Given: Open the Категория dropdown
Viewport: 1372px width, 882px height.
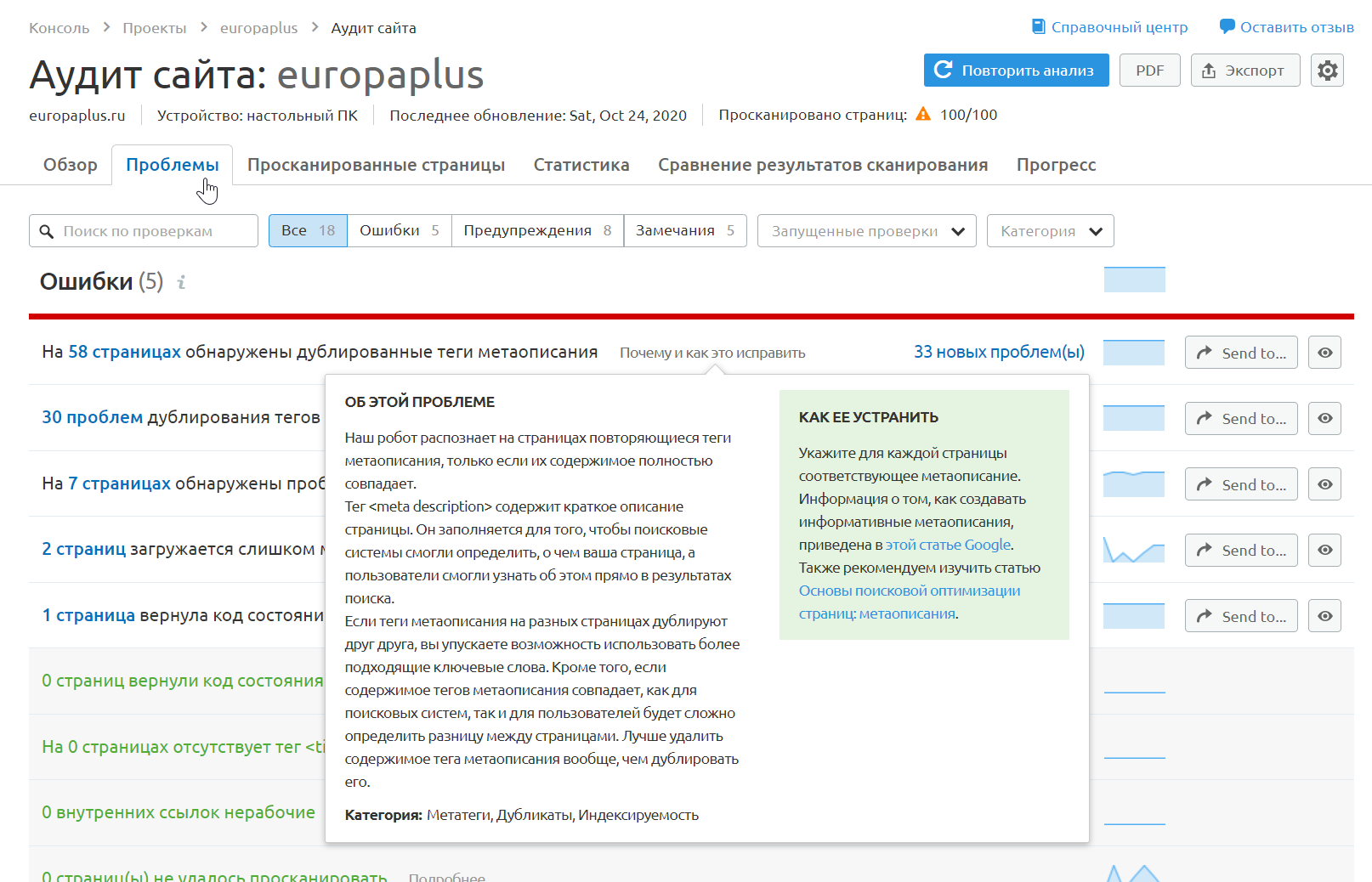Looking at the screenshot, I should [x=1051, y=231].
